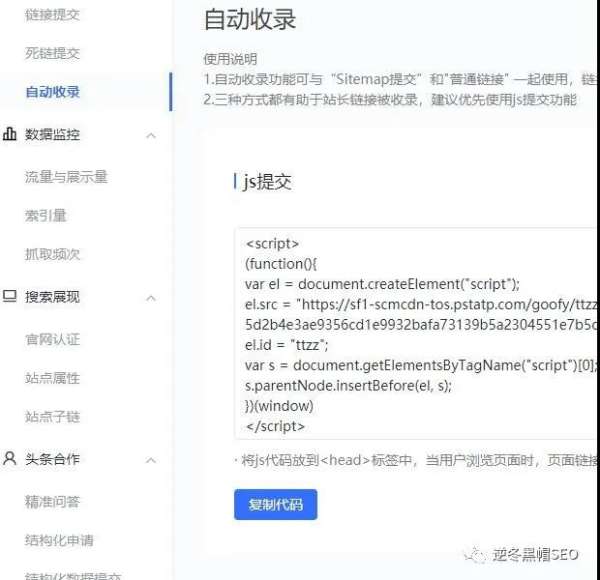Click the el.id = "ttzz" code line
The width and height of the screenshot is (600, 580).
[x=287, y=345]
